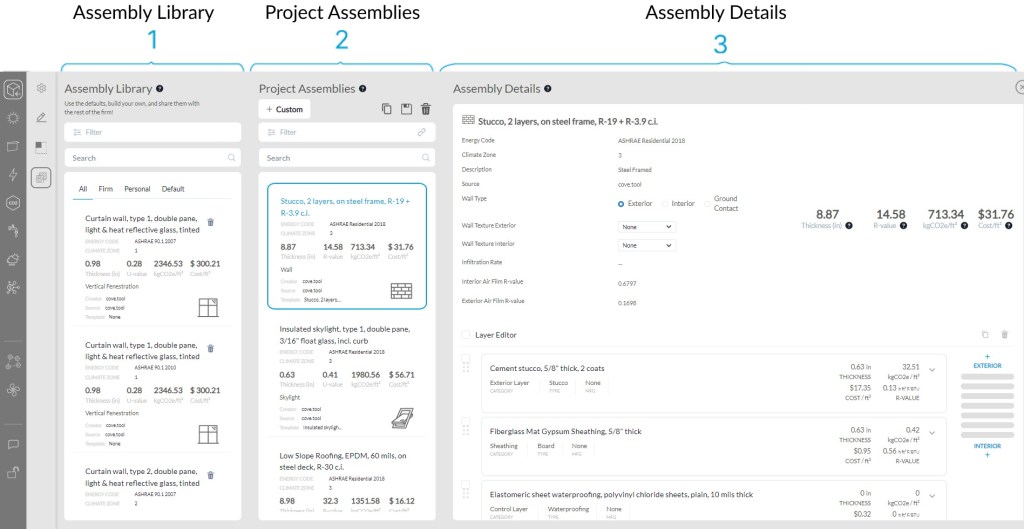Open the settings gear icon in secondary sidebar

click(x=41, y=88)
